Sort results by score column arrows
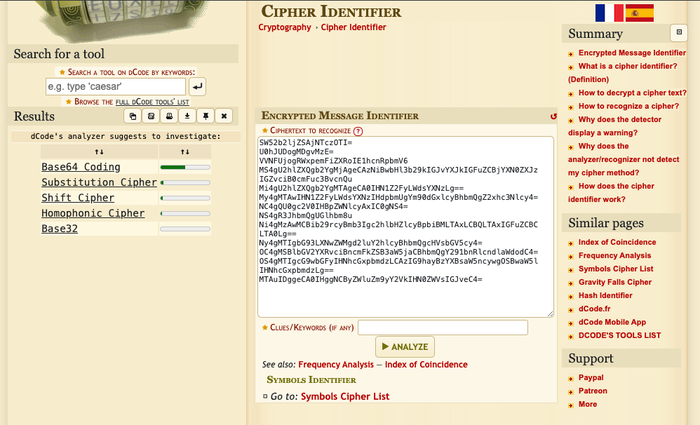 185,151
